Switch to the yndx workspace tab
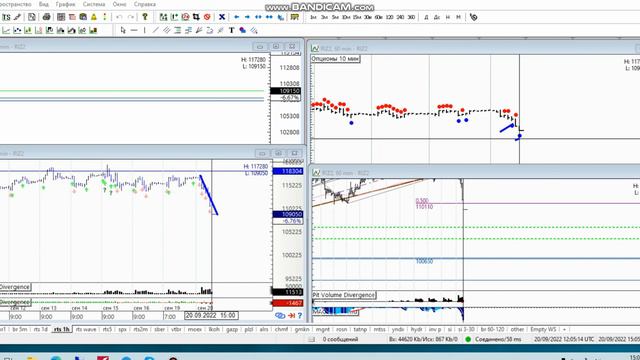Screen dimensions: 640x360 point(398,329)
